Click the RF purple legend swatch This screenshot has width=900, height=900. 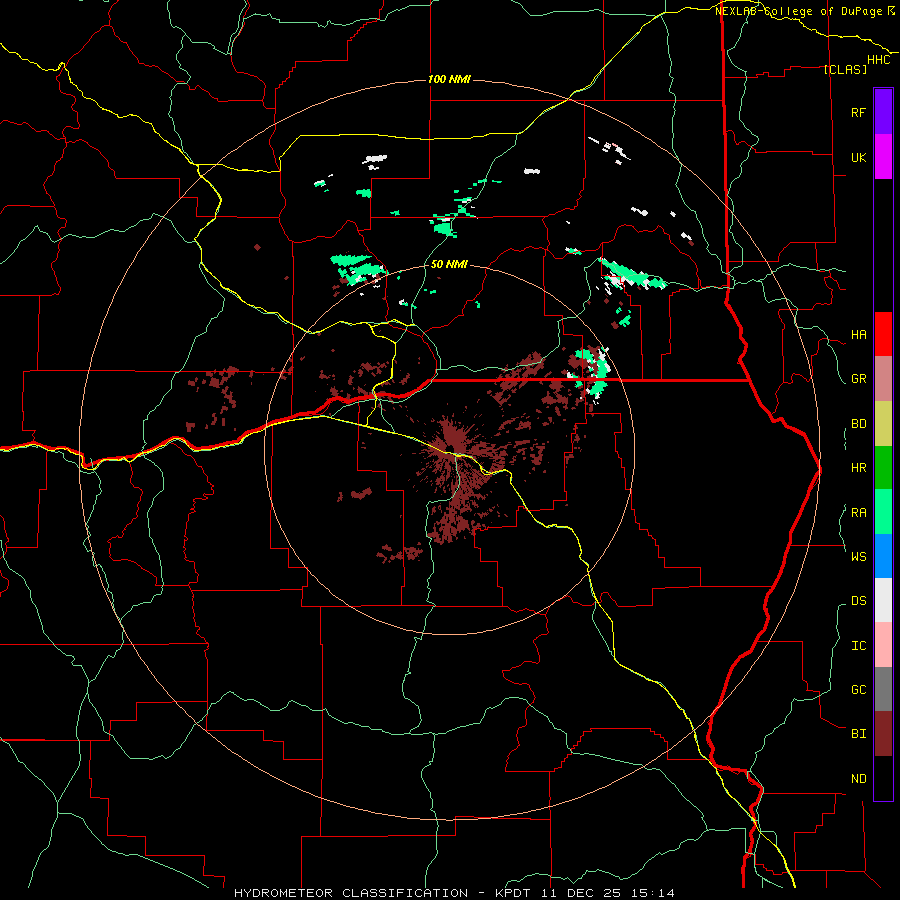pos(883,111)
